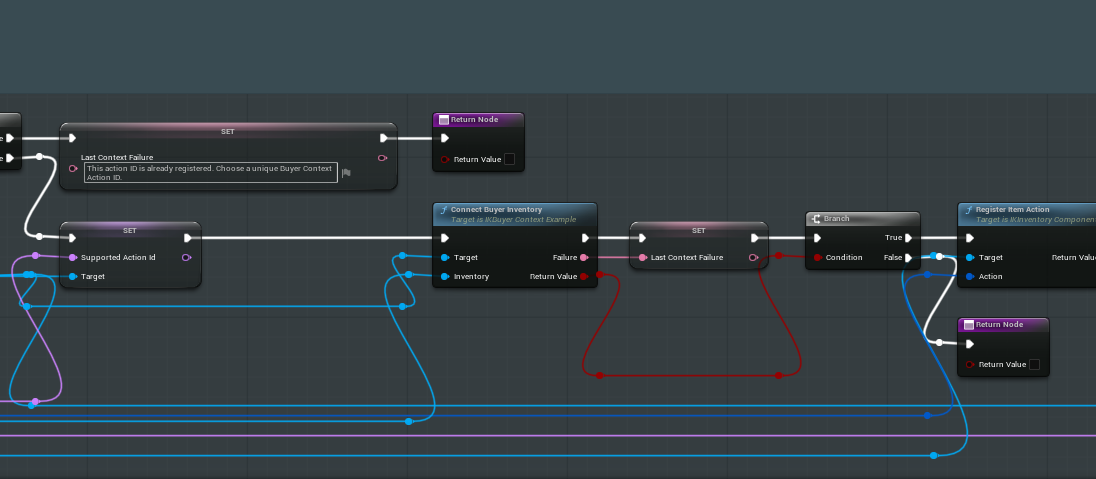Click red reroute node just left of Condition pin

[779, 256]
